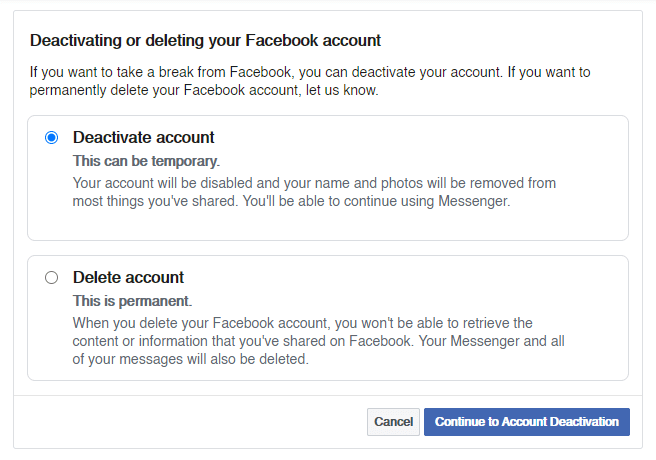
Task: Click blank right side of Delete option card
Action: click(x=598, y=318)
